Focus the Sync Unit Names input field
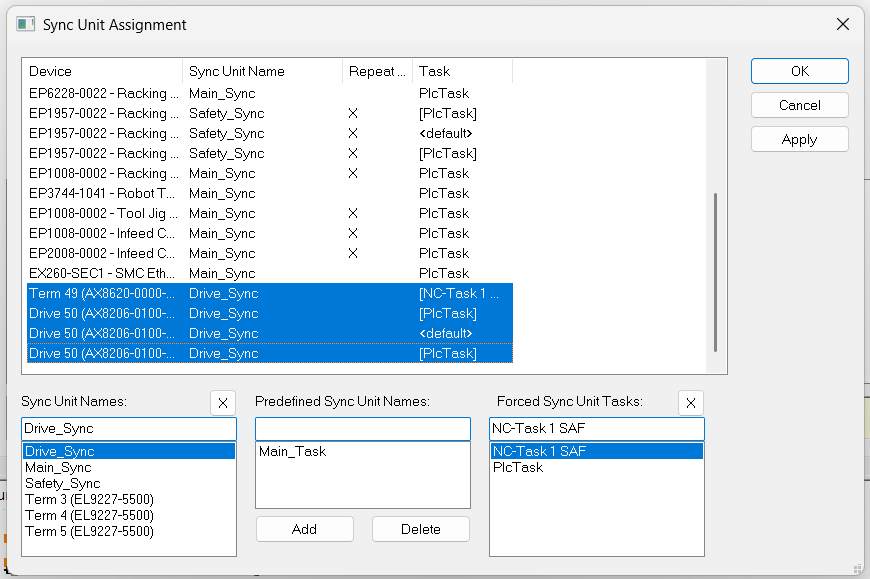Image resolution: width=870 pixels, height=579 pixels. 129,429
